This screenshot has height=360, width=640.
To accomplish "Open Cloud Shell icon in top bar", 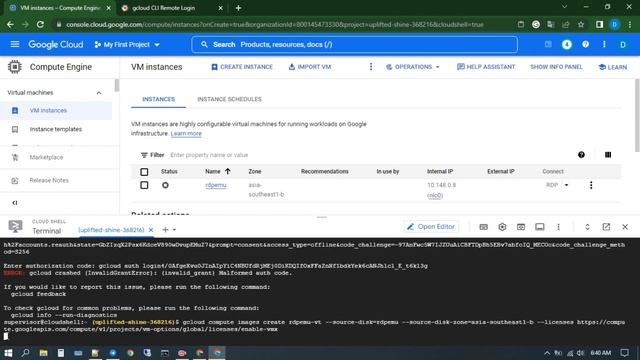I will [548, 44].
